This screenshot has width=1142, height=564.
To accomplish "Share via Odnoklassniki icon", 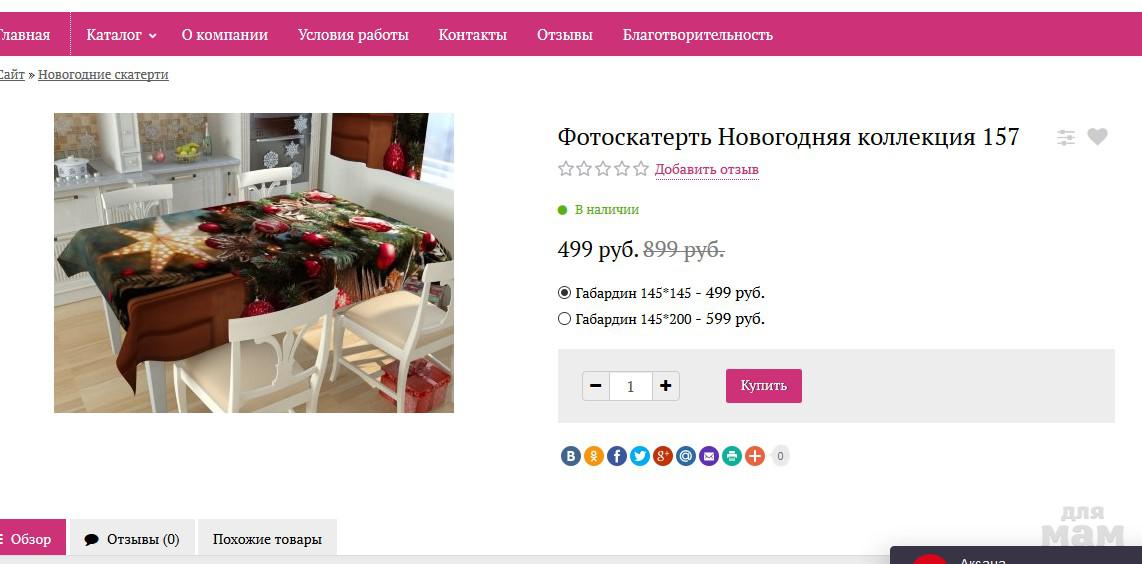I will [594, 456].
